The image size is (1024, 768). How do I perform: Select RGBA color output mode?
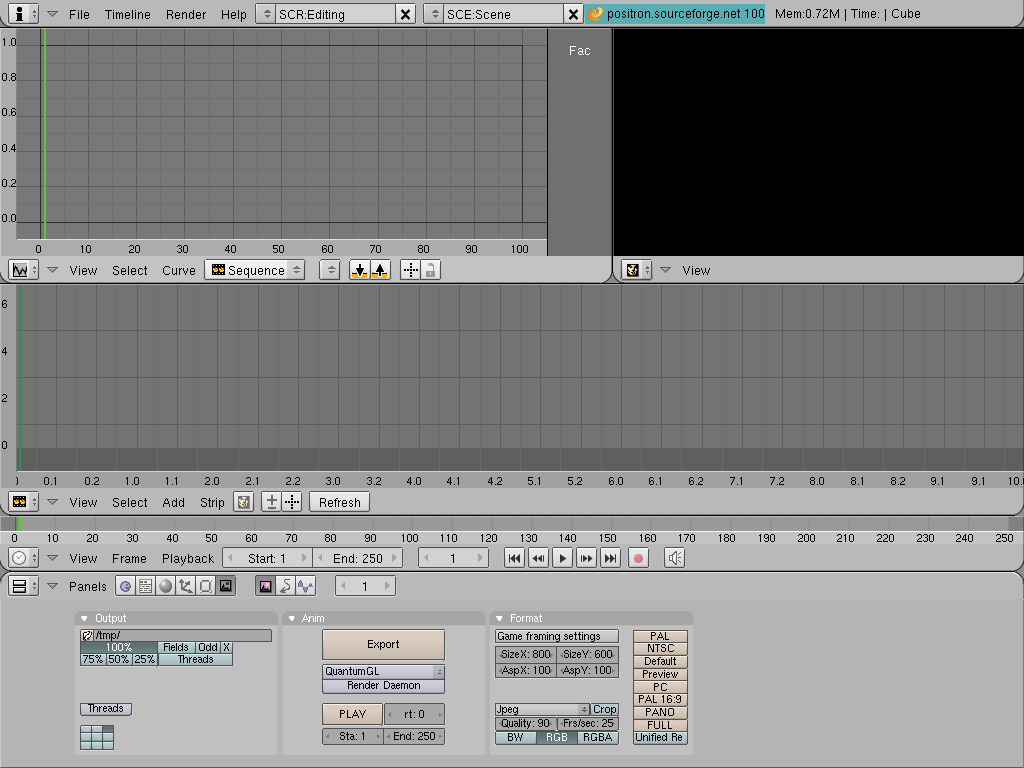[598, 737]
